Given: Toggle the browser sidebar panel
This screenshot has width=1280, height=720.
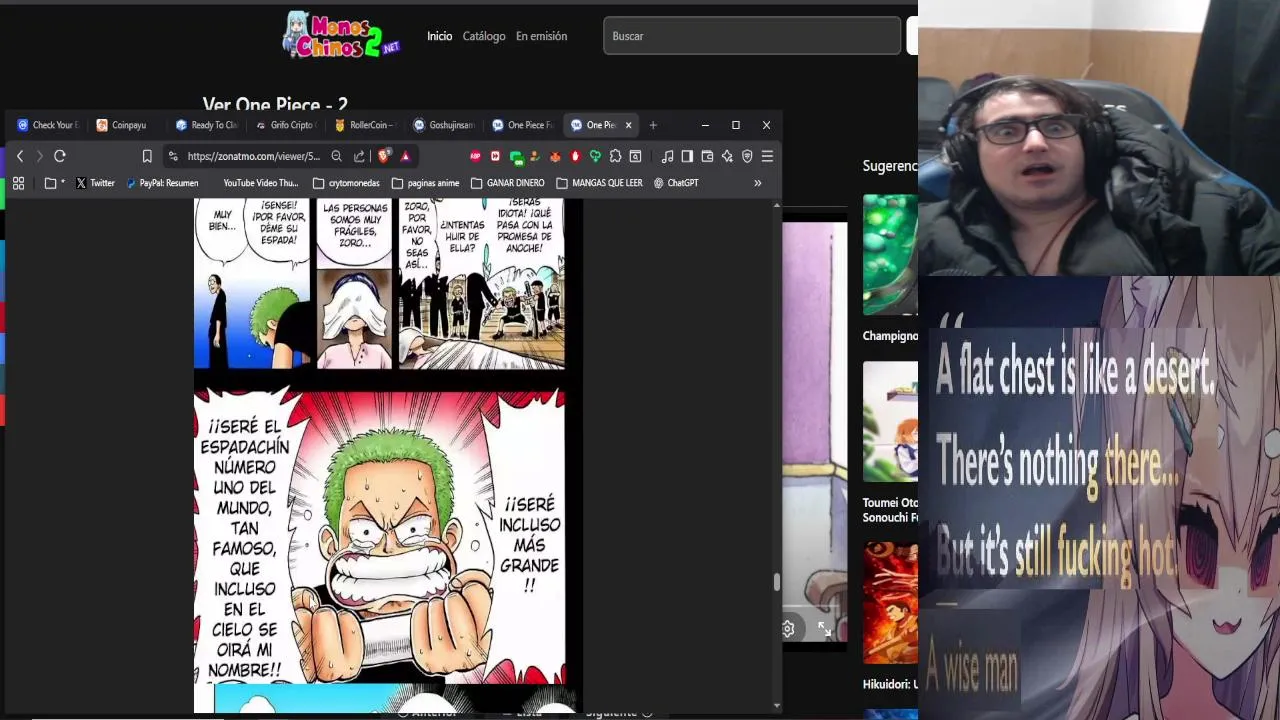Looking at the screenshot, I should pyautogui.click(x=687, y=156).
